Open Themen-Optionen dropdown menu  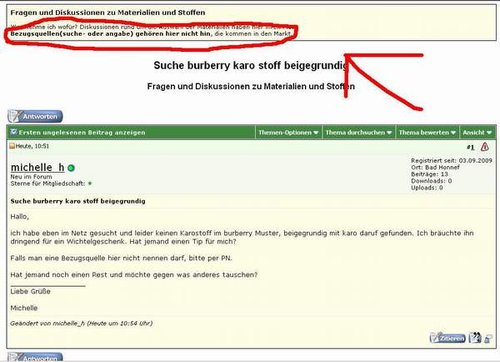pos(288,133)
